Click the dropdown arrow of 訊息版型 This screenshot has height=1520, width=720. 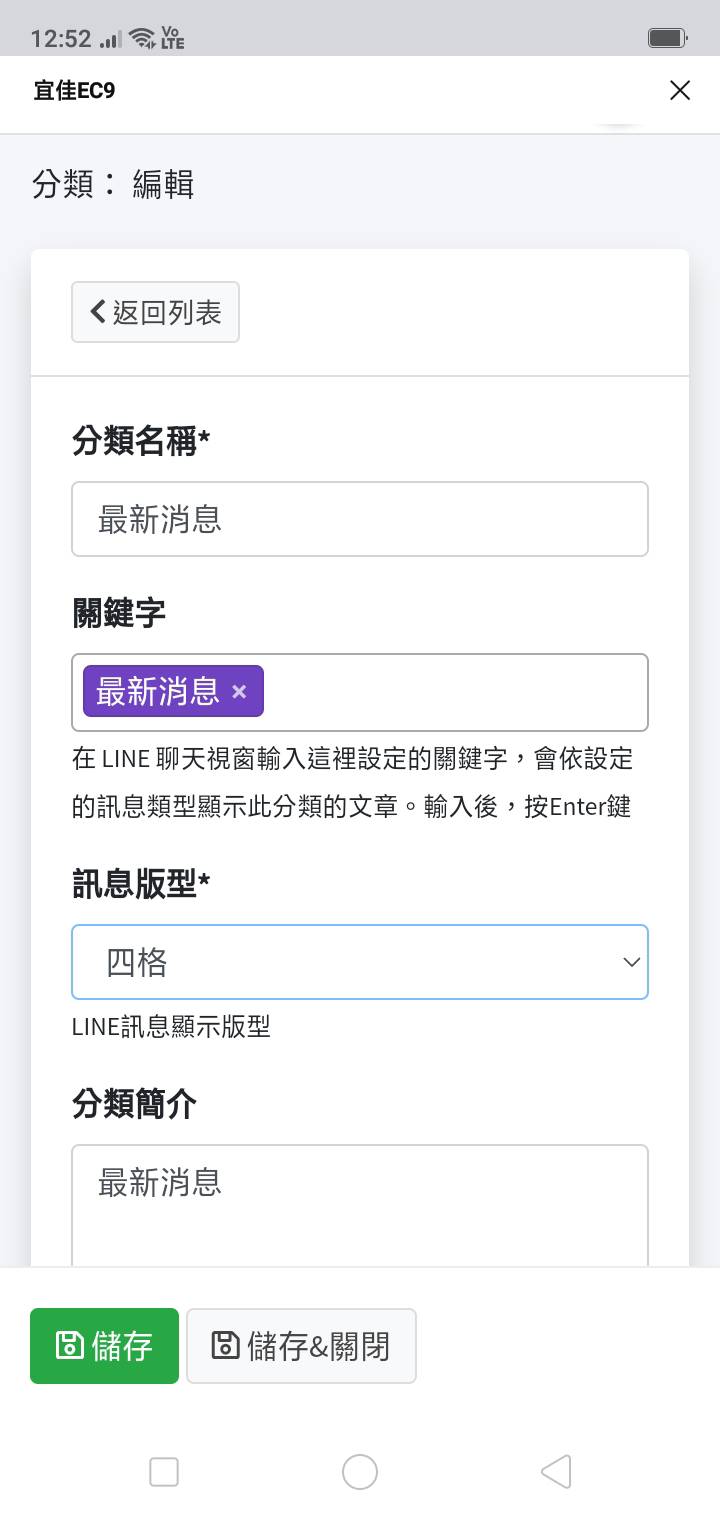pyautogui.click(x=631, y=962)
